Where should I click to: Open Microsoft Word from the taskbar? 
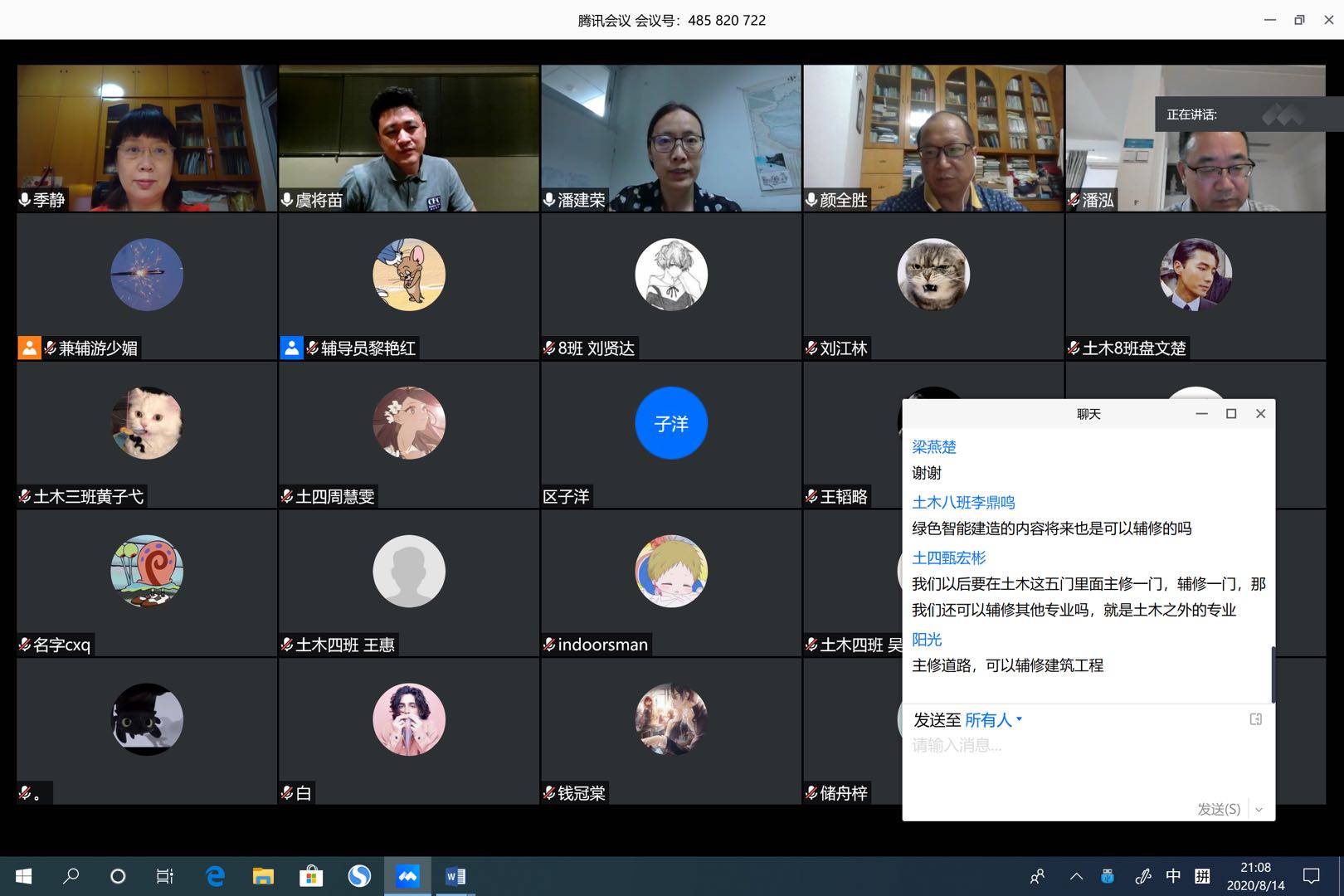coord(455,876)
